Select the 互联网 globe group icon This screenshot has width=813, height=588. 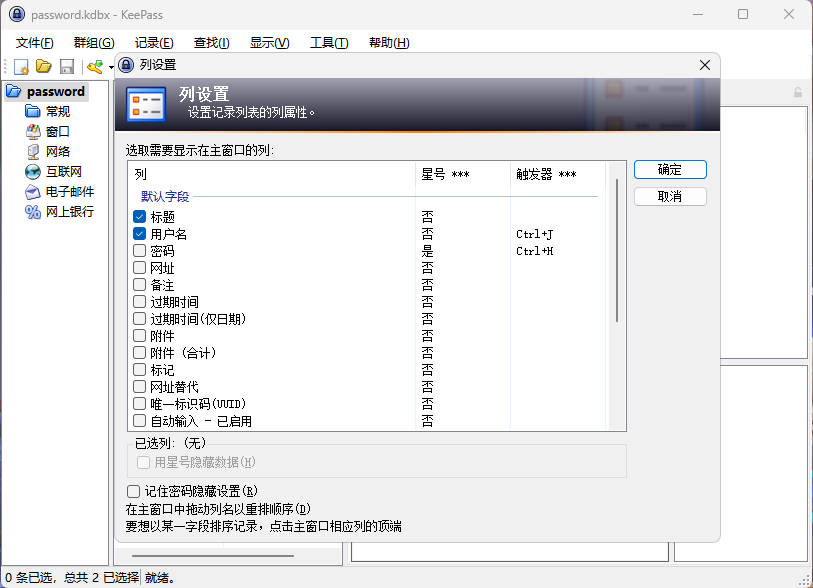33,171
